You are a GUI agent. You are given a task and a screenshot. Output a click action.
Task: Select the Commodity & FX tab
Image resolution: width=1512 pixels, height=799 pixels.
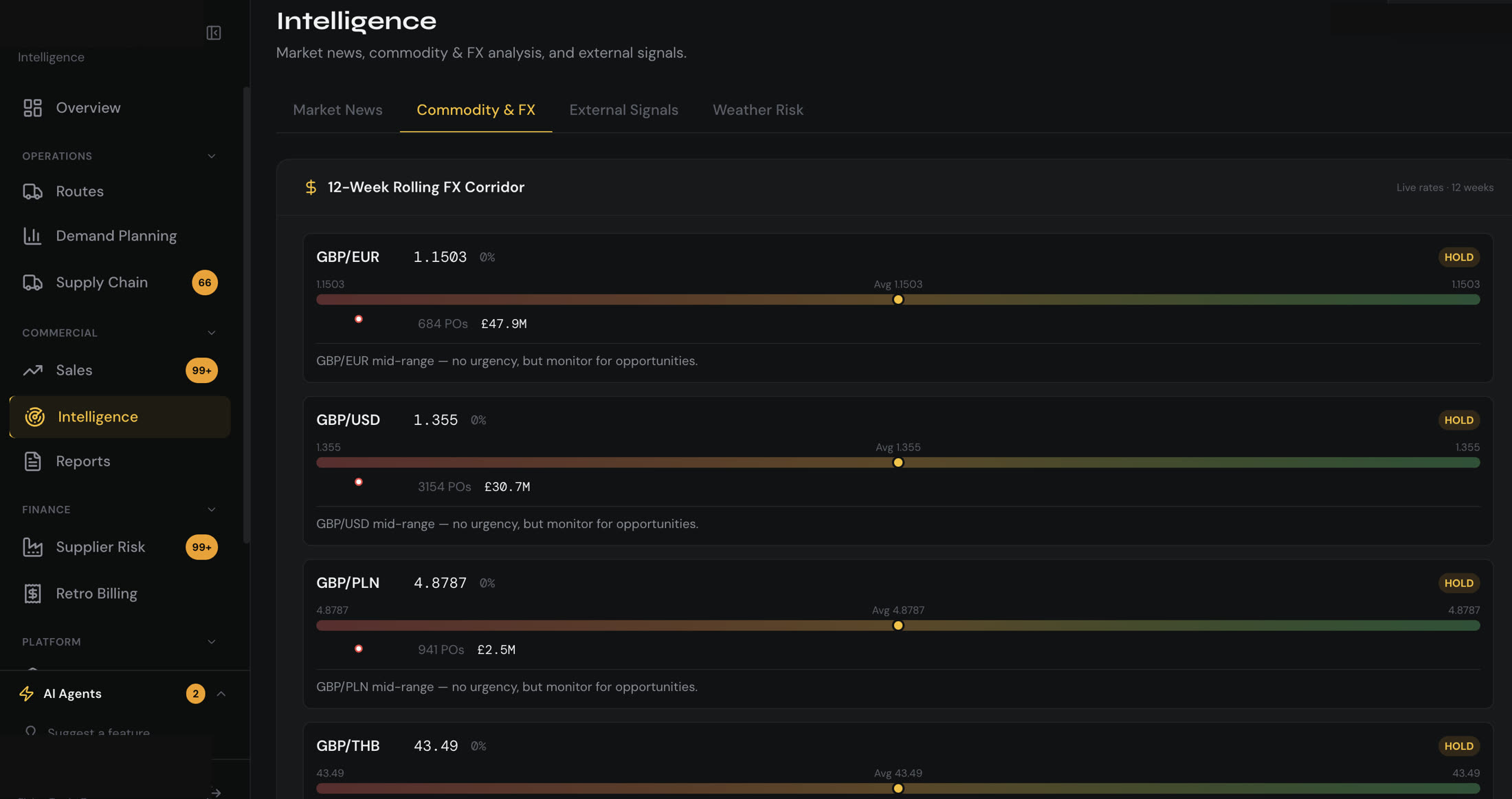tap(476, 110)
